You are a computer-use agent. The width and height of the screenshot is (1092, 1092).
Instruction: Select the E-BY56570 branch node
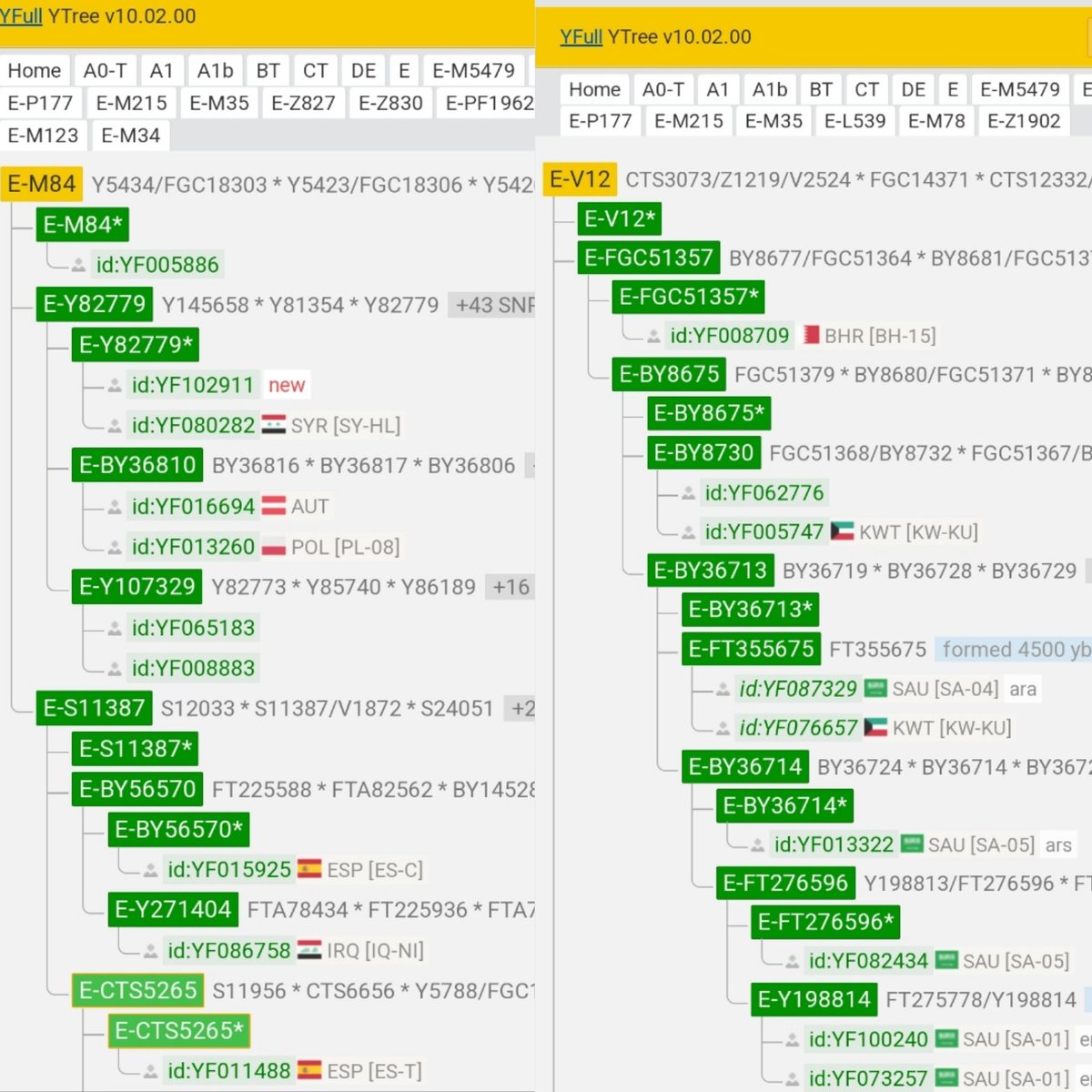(x=137, y=789)
